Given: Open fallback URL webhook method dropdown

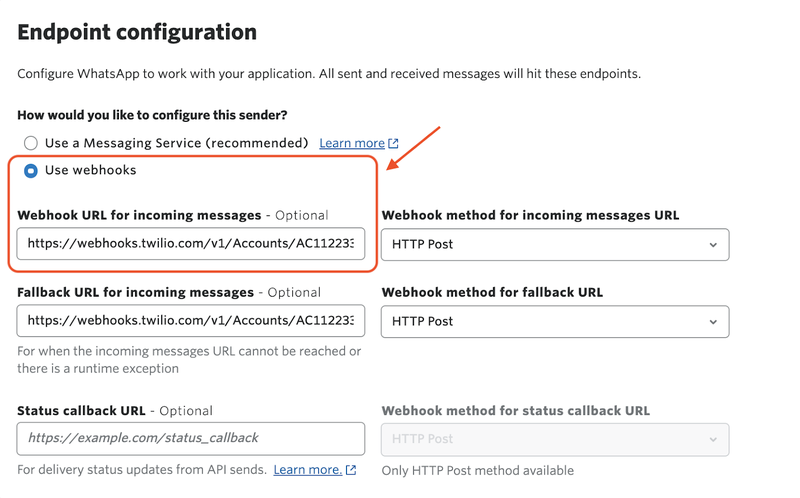Looking at the screenshot, I should [555, 321].
